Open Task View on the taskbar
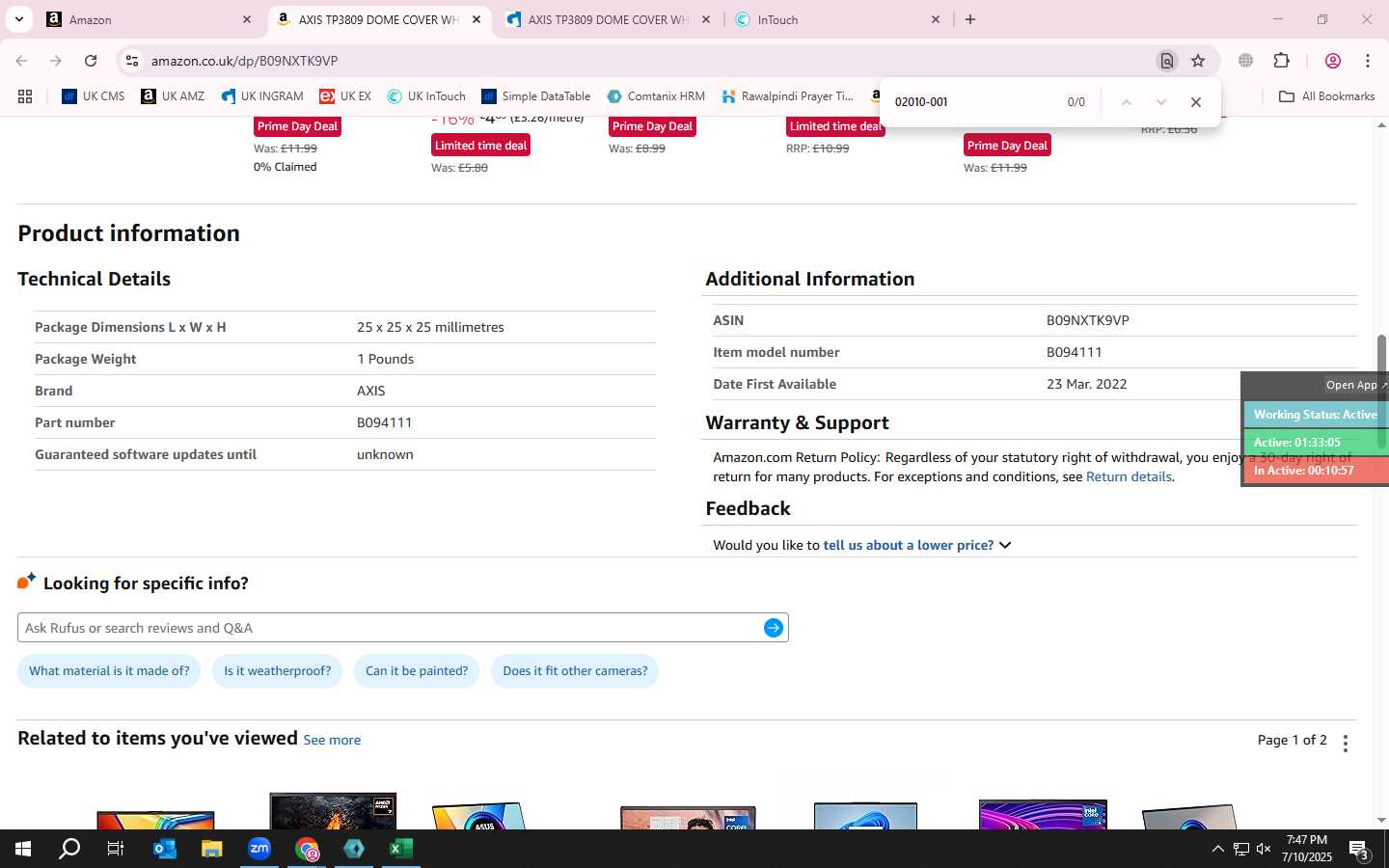 [116, 849]
